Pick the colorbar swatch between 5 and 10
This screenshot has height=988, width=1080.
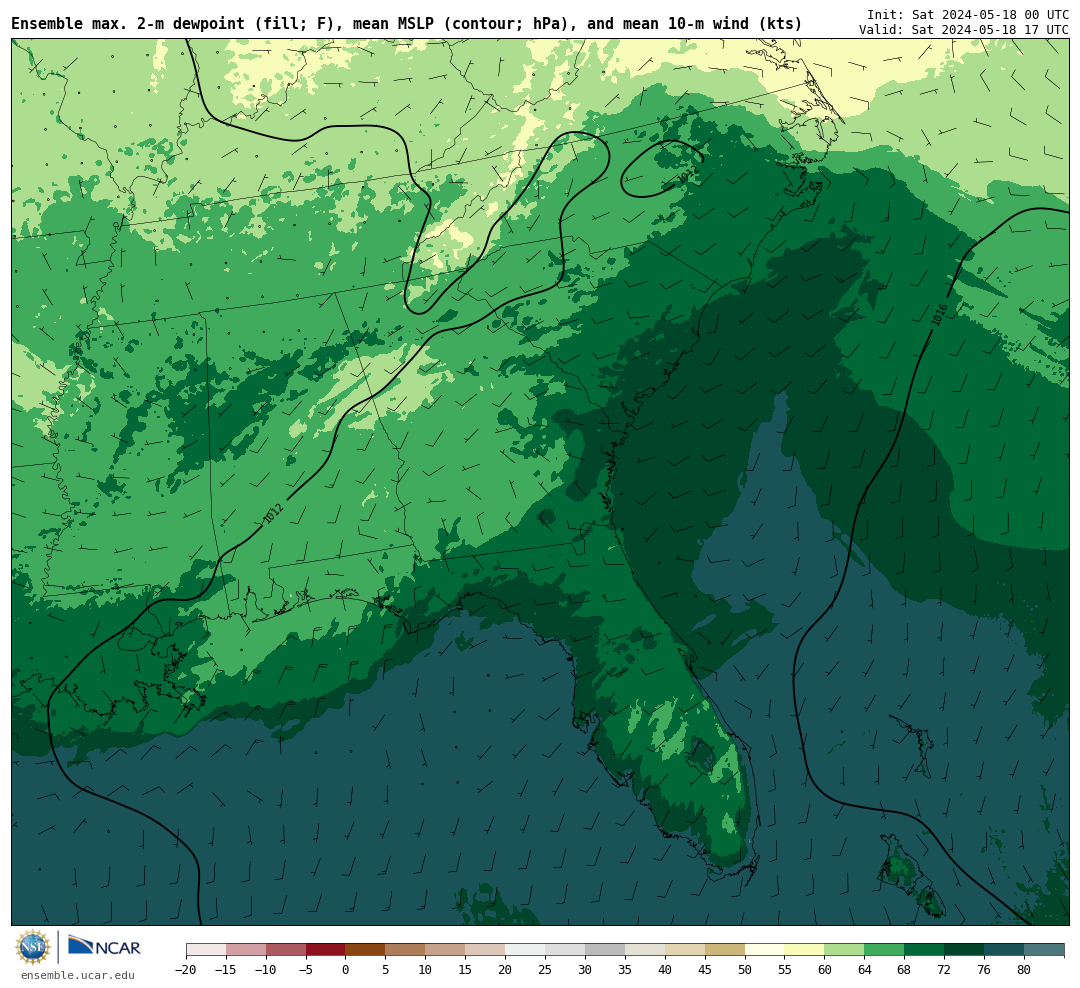pos(406,949)
